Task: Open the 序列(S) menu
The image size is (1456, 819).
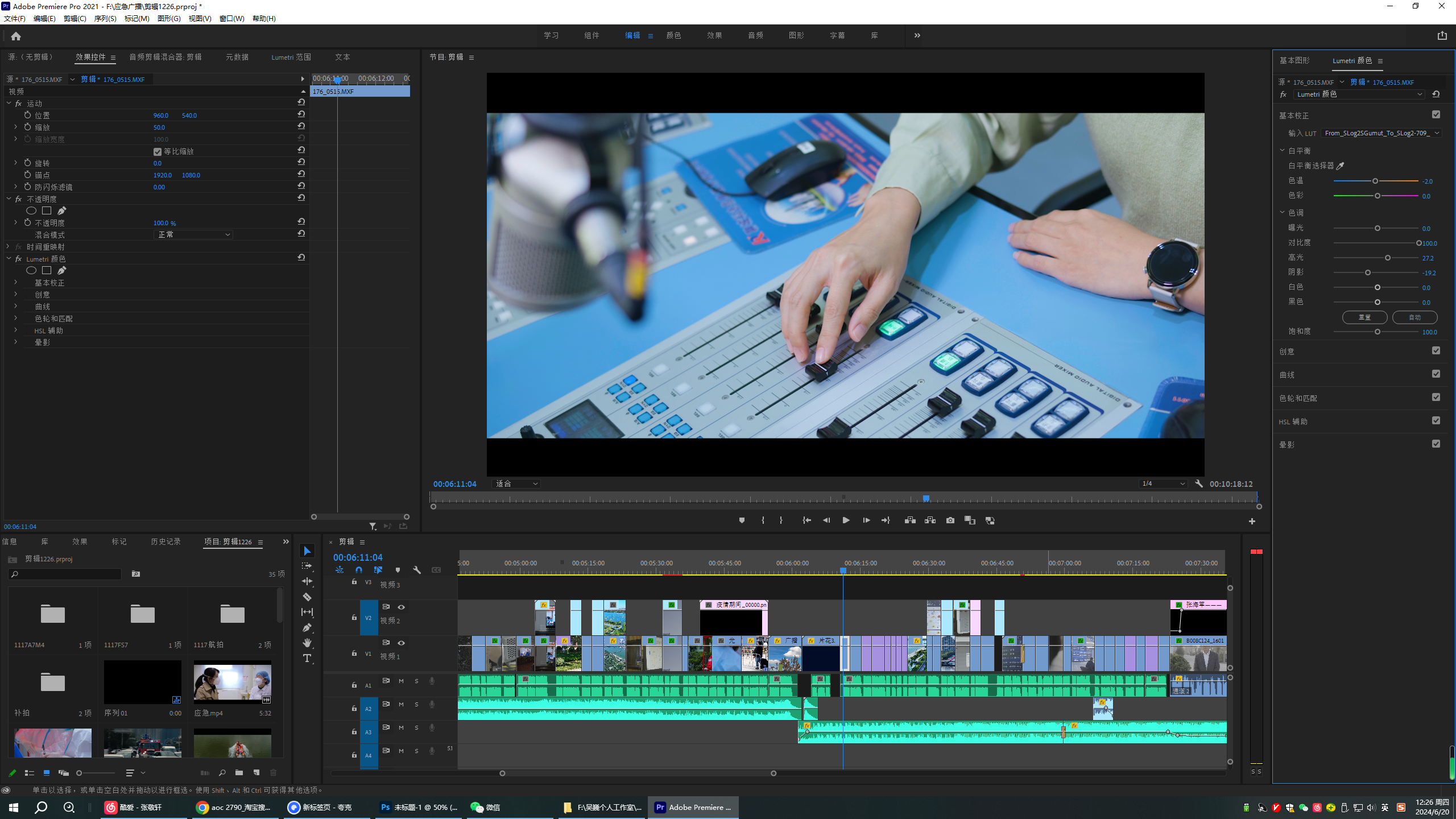Action: click(105, 19)
